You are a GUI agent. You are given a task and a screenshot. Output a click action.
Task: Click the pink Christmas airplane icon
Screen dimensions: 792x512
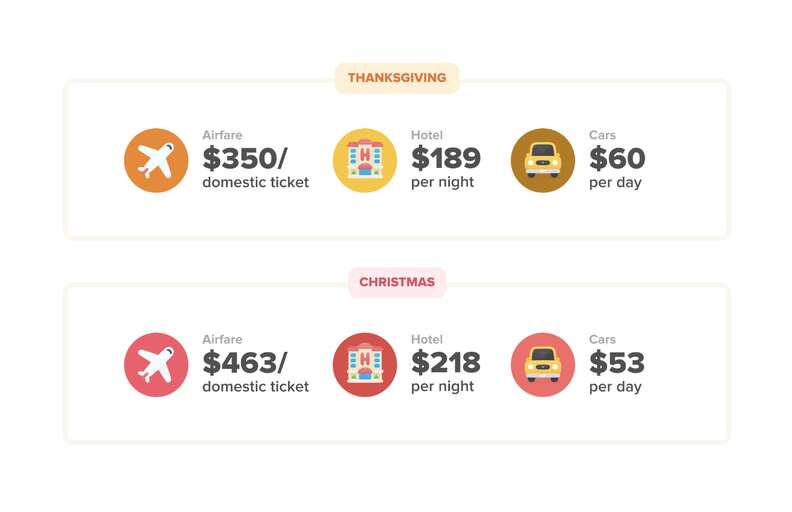coord(156,365)
